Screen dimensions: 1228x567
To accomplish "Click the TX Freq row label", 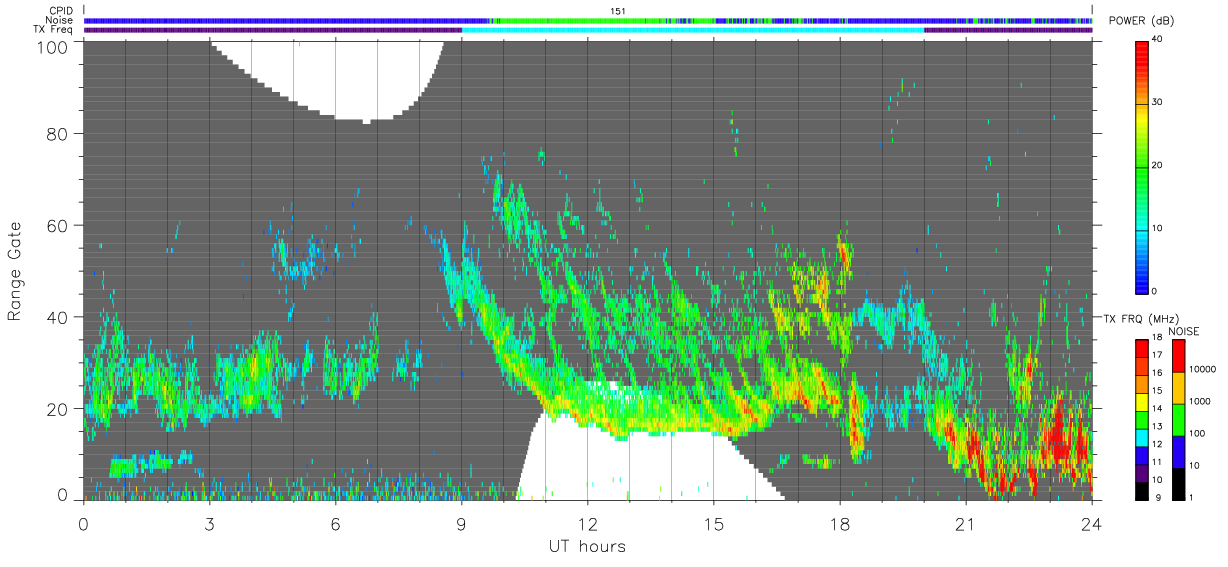I will (x=54, y=29).
